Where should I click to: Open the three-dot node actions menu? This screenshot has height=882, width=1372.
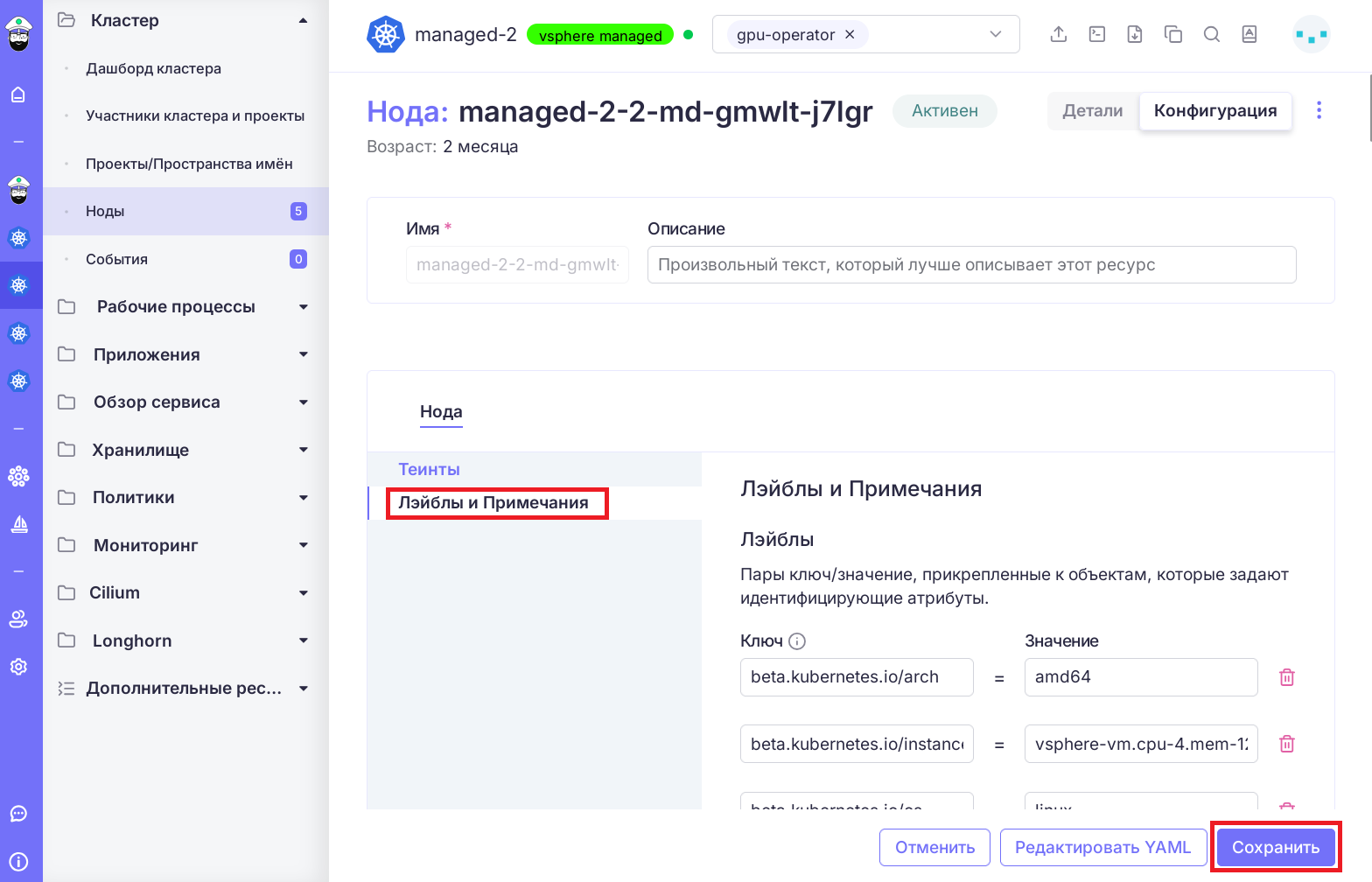[1319, 110]
